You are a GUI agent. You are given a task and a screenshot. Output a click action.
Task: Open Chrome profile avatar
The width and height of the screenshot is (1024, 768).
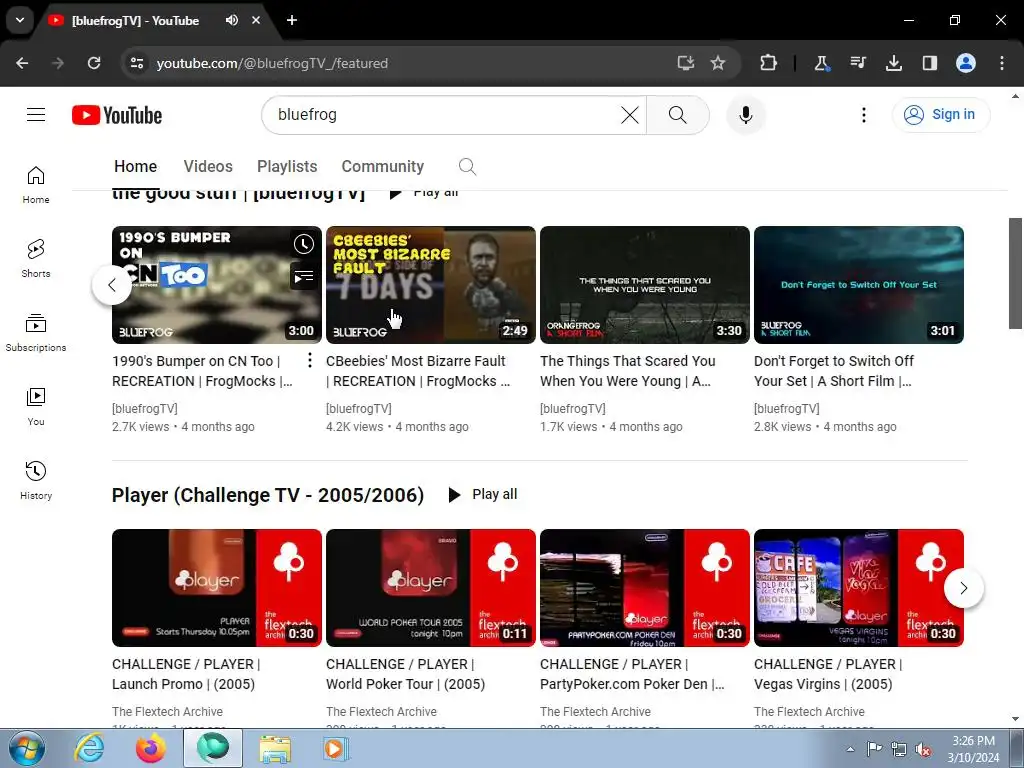(x=966, y=63)
